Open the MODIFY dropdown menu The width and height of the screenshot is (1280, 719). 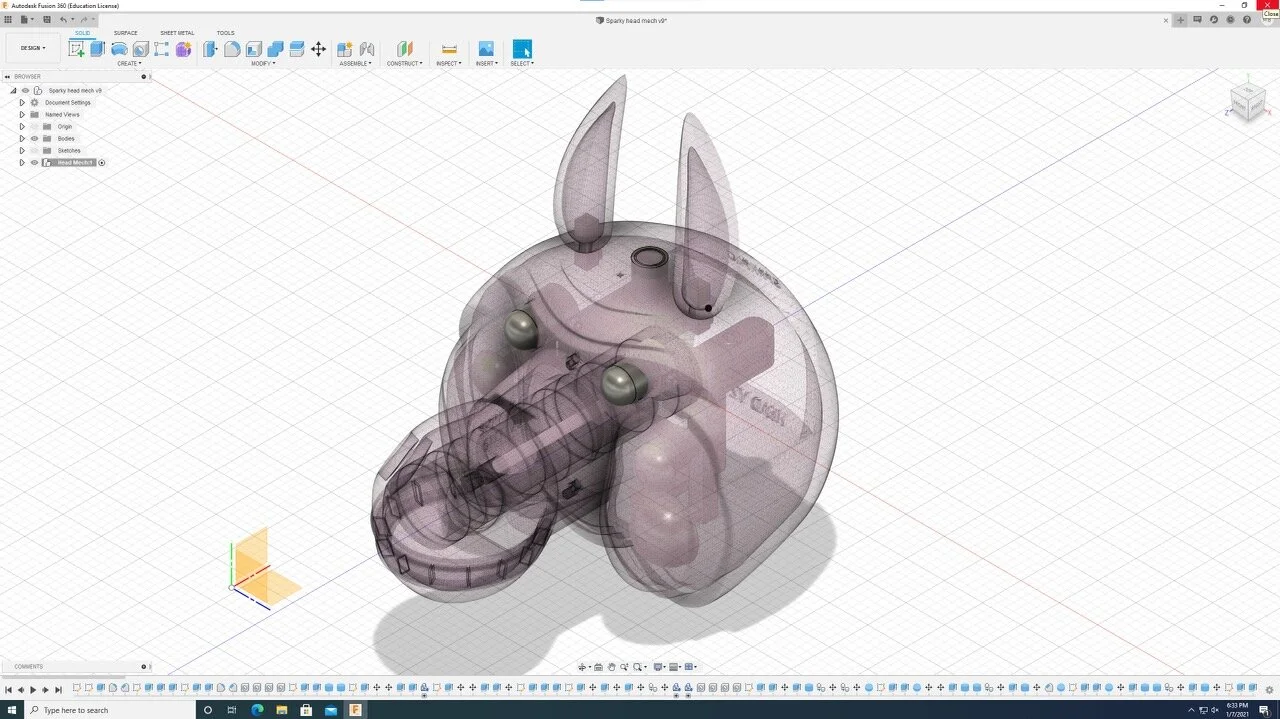pyautogui.click(x=263, y=64)
